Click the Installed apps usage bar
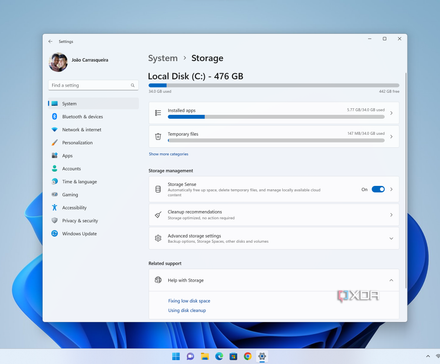440x364 pixels. 276,117
